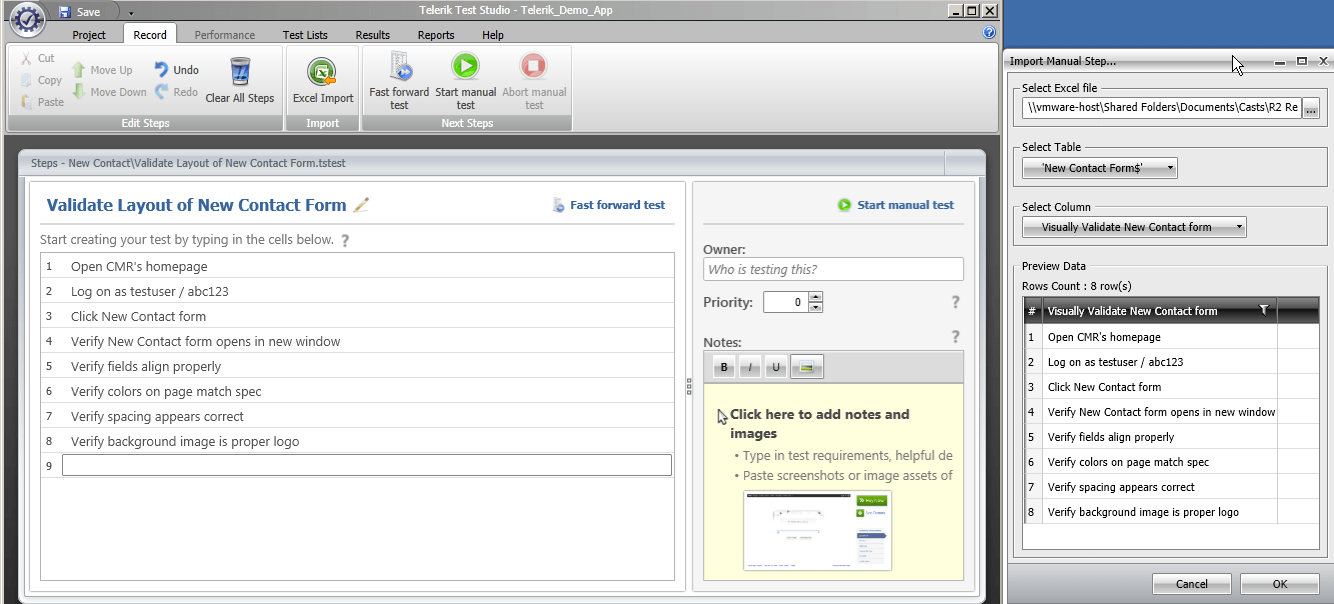Toggle Underline in the Notes toolbar
The height and width of the screenshot is (604, 1334).
click(776, 368)
